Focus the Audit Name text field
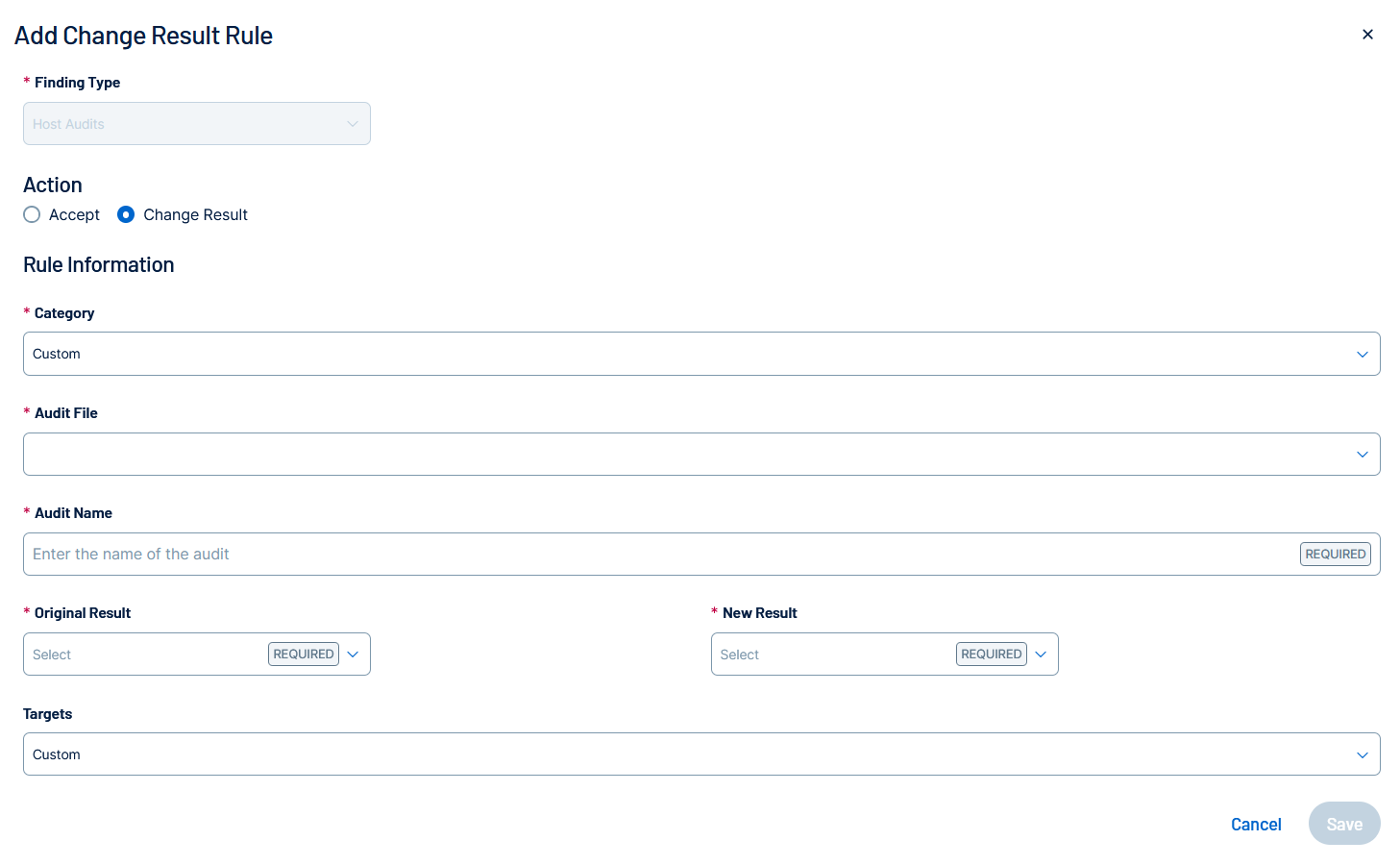 (653, 555)
